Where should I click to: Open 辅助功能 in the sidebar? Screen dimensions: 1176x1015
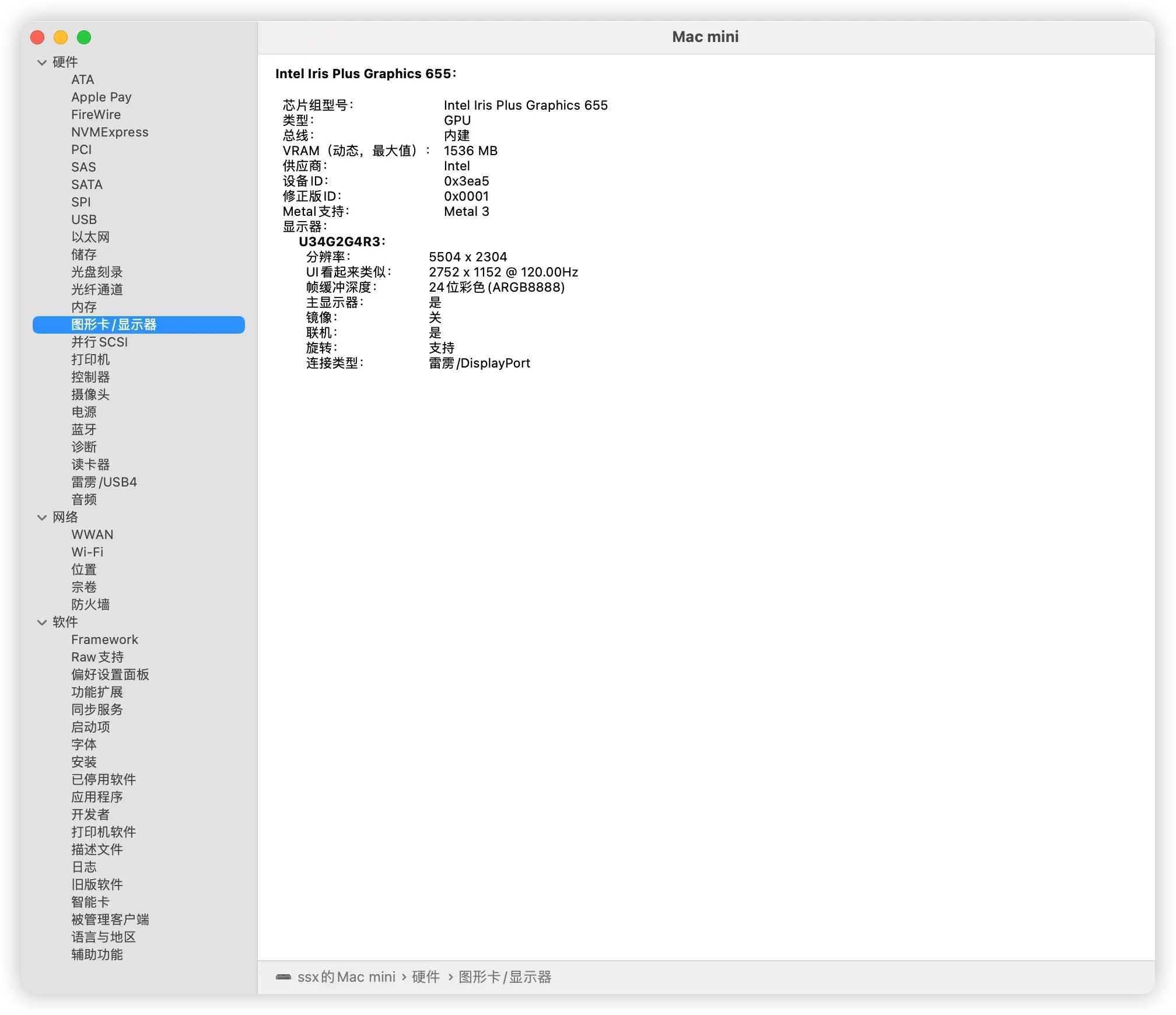point(97,955)
